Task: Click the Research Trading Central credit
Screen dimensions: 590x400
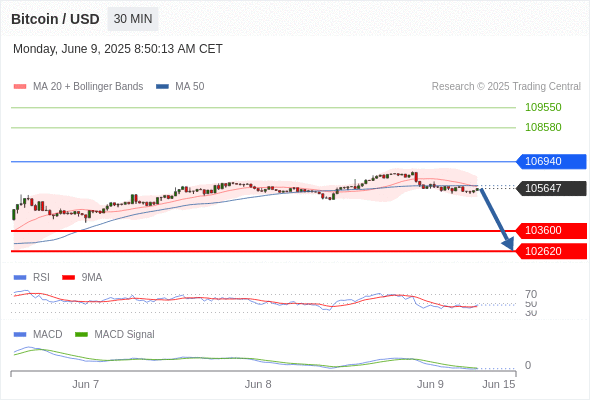Action: coord(506,87)
